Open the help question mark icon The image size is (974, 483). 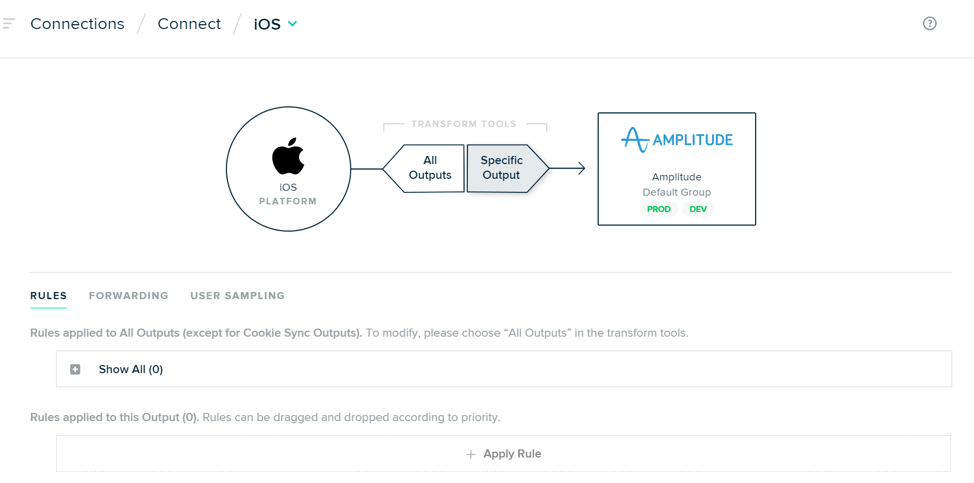pyautogui.click(x=929, y=24)
